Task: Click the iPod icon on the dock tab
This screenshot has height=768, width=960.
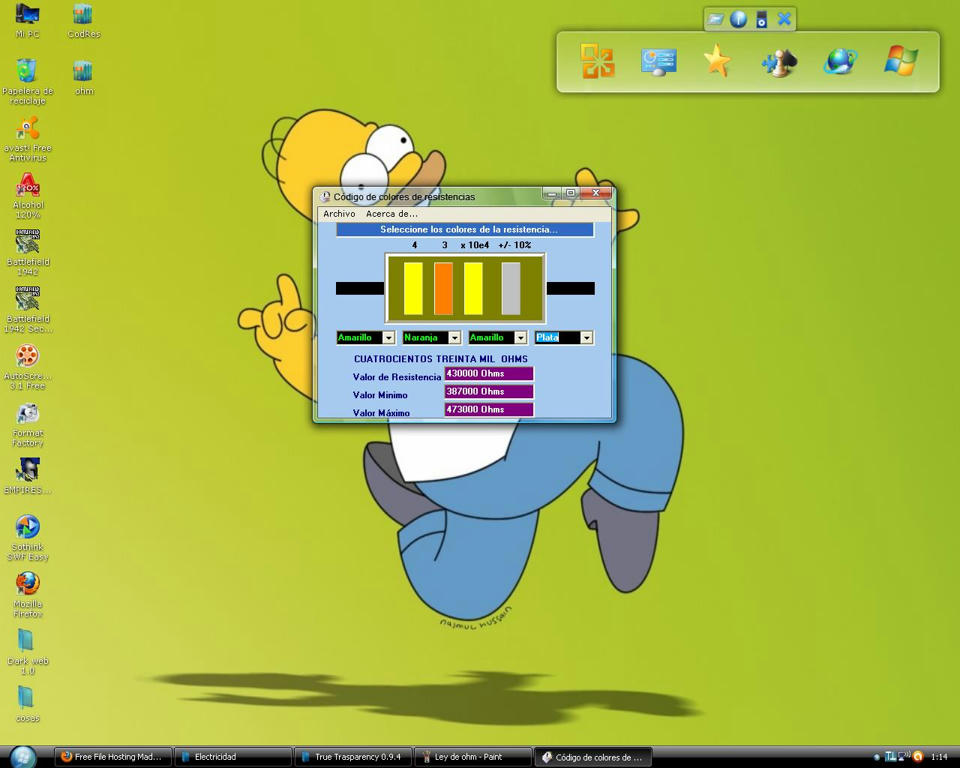Action: click(x=762, y=20)
